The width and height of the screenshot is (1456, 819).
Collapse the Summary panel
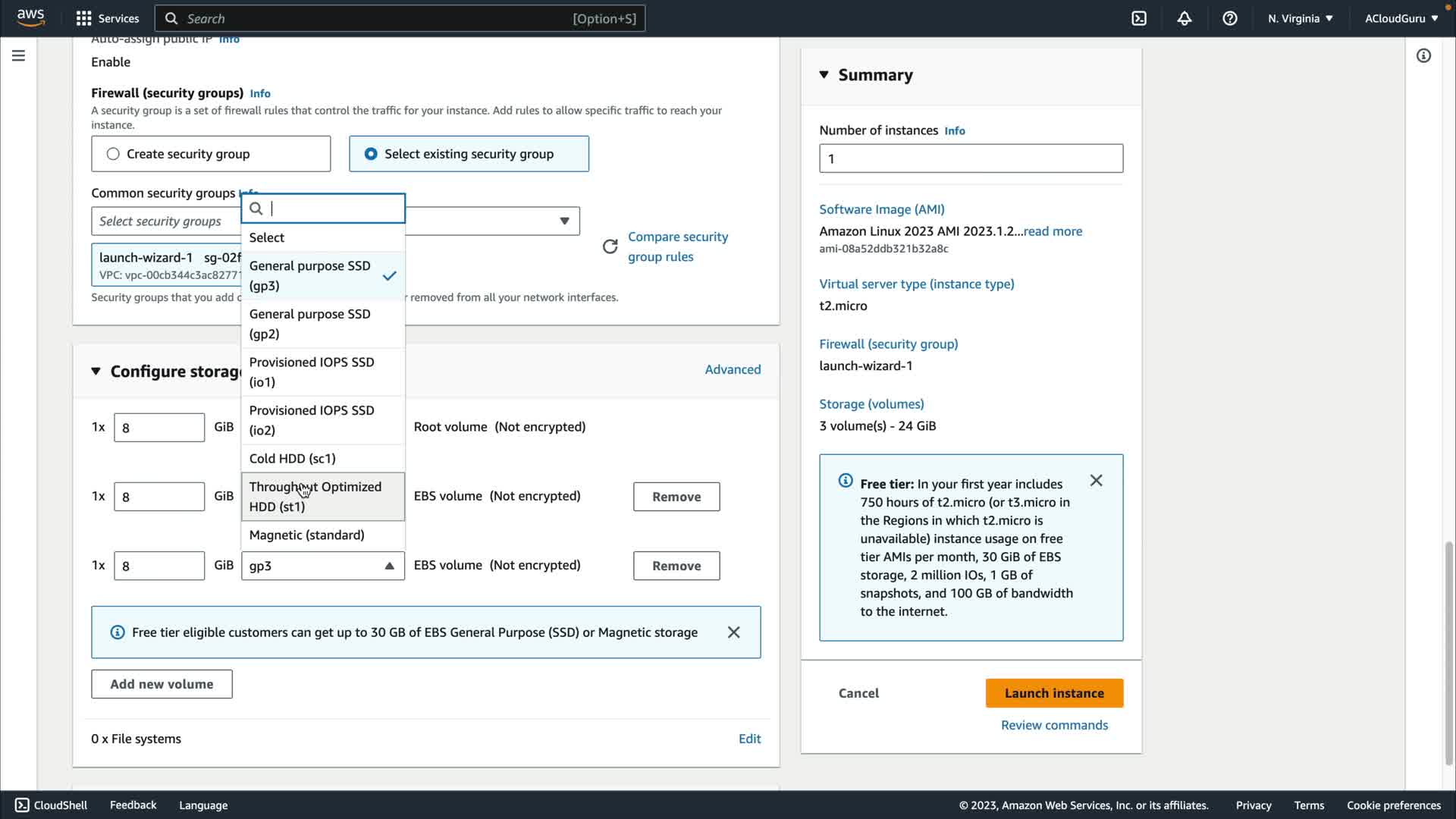(x=824, y=74)
